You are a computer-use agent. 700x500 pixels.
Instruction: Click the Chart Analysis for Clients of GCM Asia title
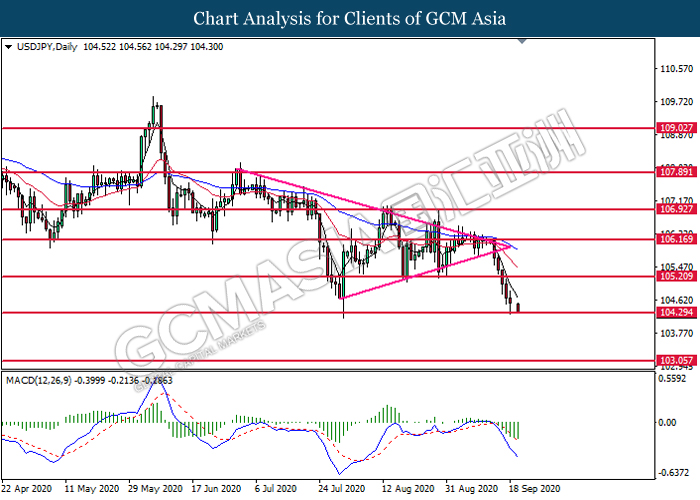[350, 18]
